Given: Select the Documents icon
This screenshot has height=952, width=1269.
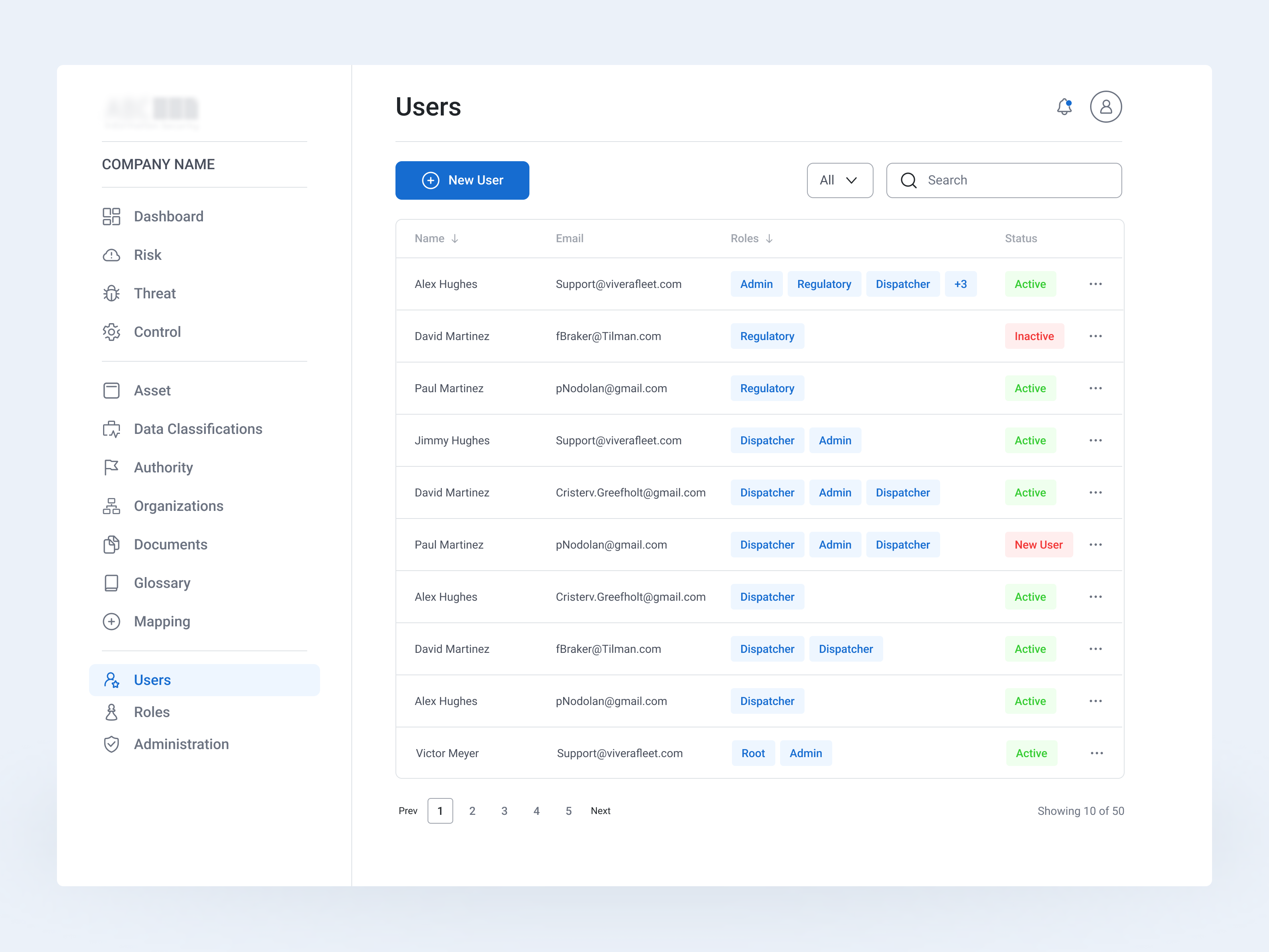Looking at the screenshot, I should tap(111, 544).
